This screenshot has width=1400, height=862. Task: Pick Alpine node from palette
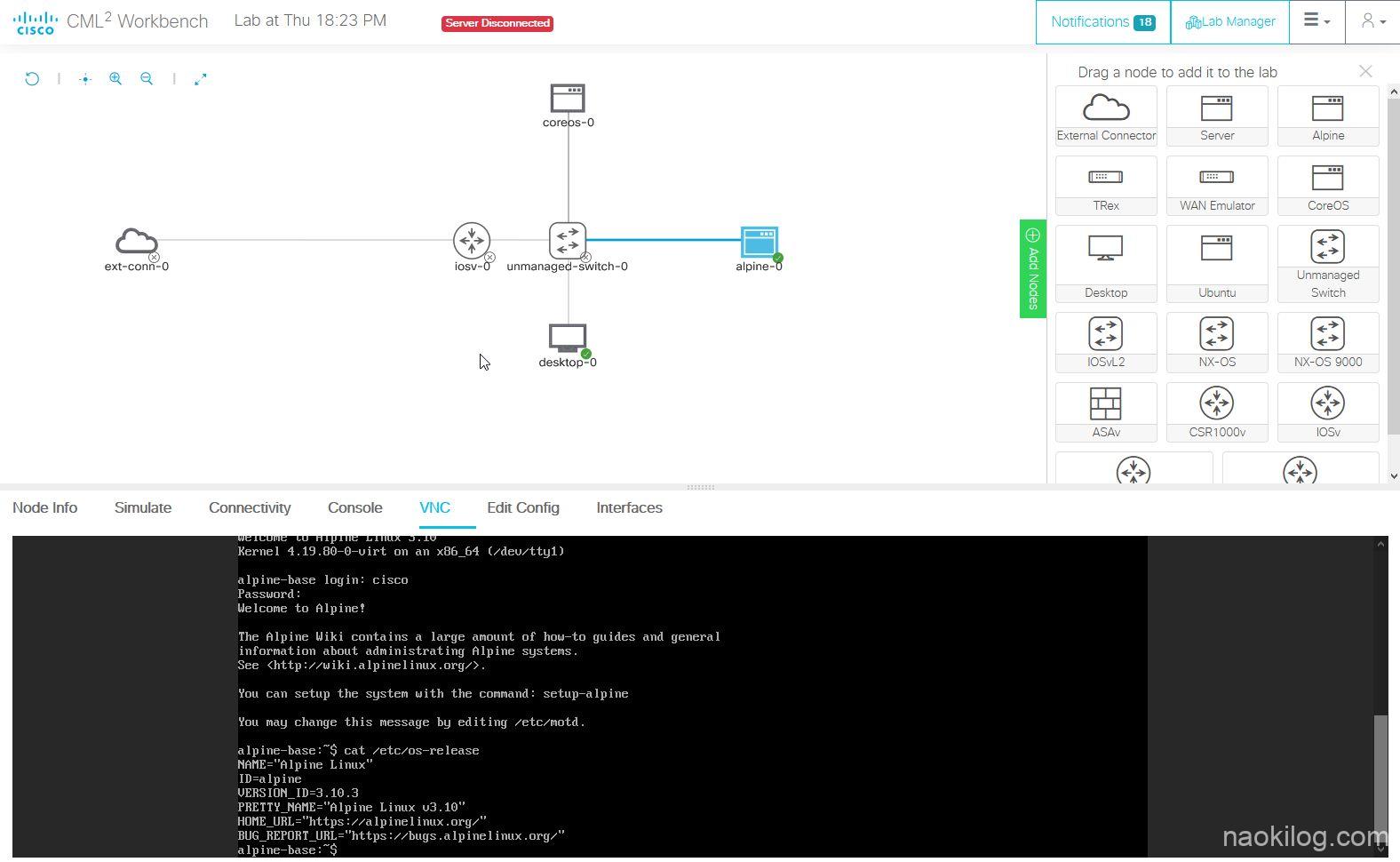pyautogui.click(x=1328, y=116)
